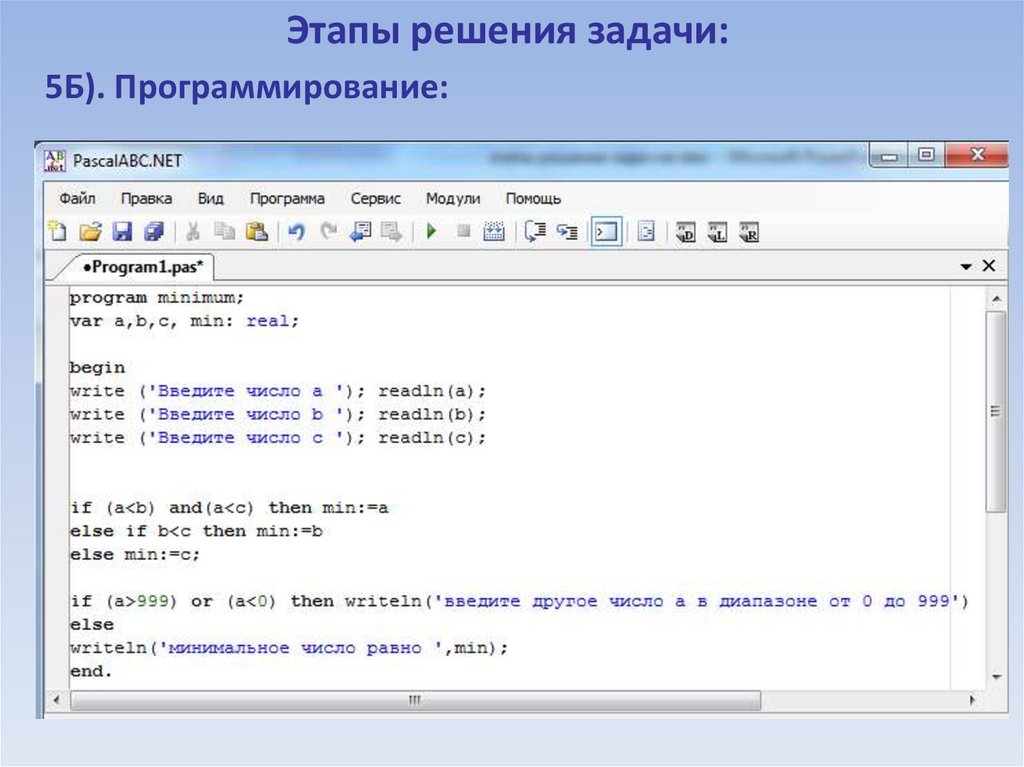Click the line 'else min:=c;'

coord(135,555)
